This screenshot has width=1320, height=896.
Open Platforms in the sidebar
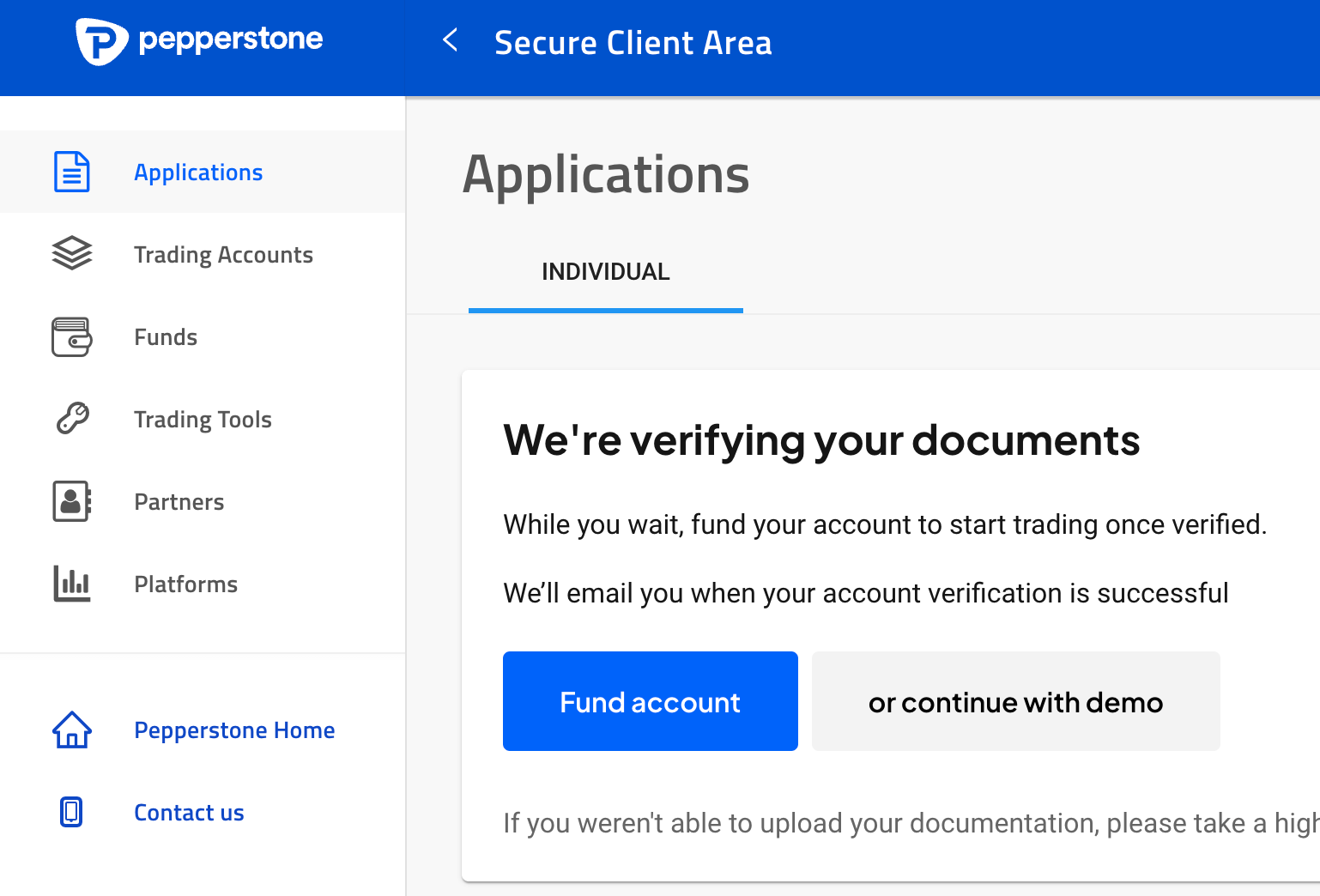coord(203,584)
